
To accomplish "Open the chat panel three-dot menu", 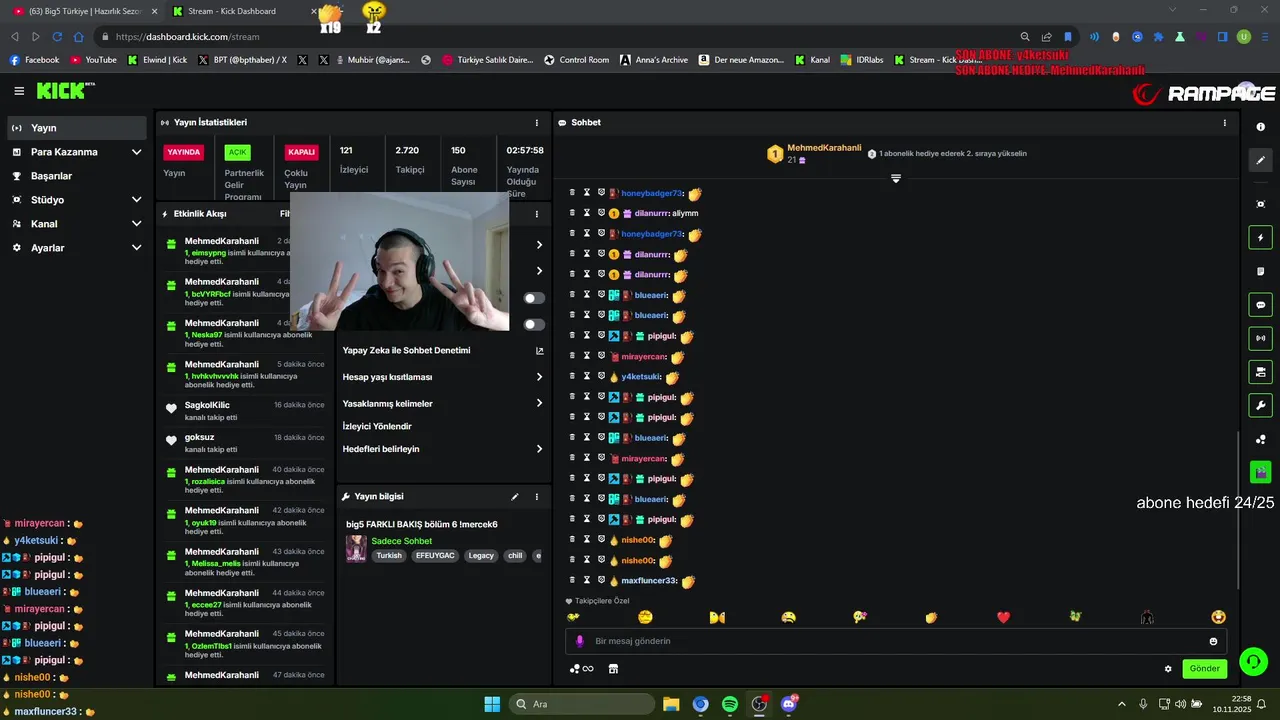I will (1224, 123).
